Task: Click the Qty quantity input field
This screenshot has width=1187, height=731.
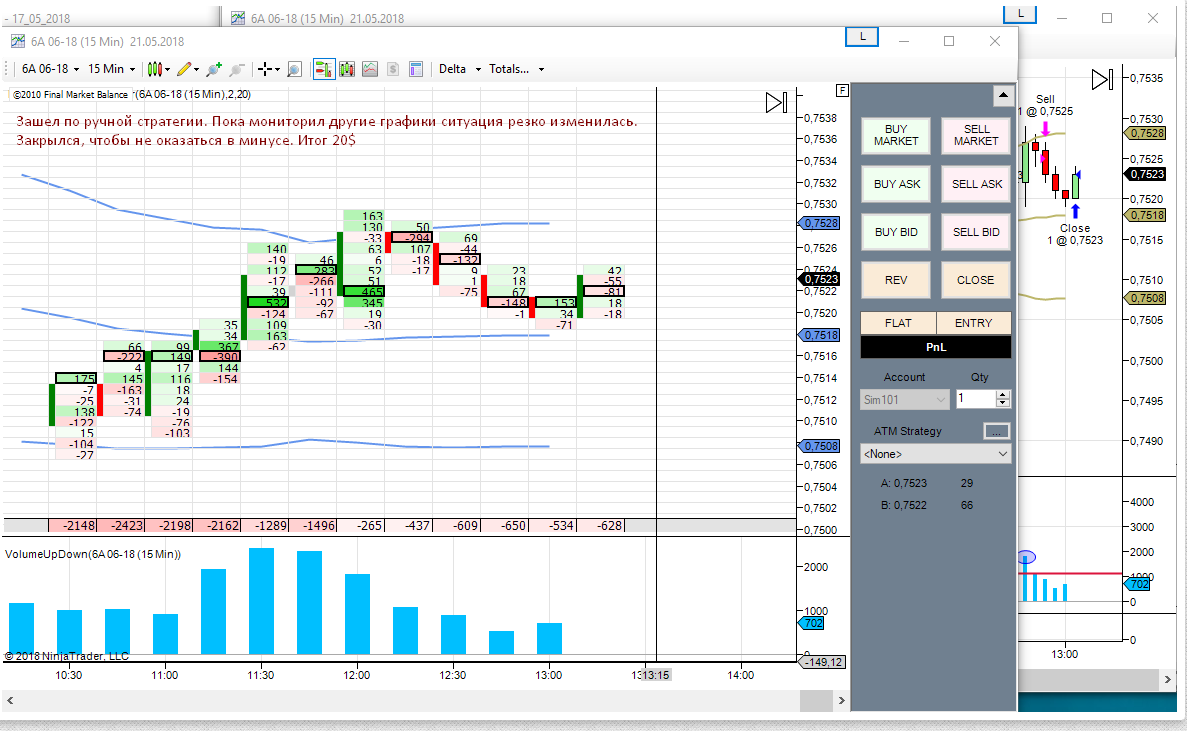Action: (x=974, y=399)
